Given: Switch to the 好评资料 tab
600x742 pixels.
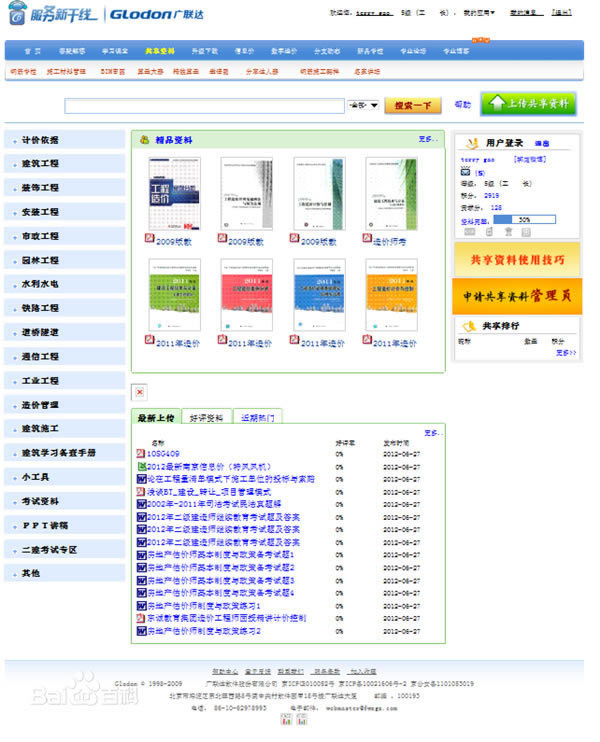Looking at the screenshot, I should click(x=206, y=418).
